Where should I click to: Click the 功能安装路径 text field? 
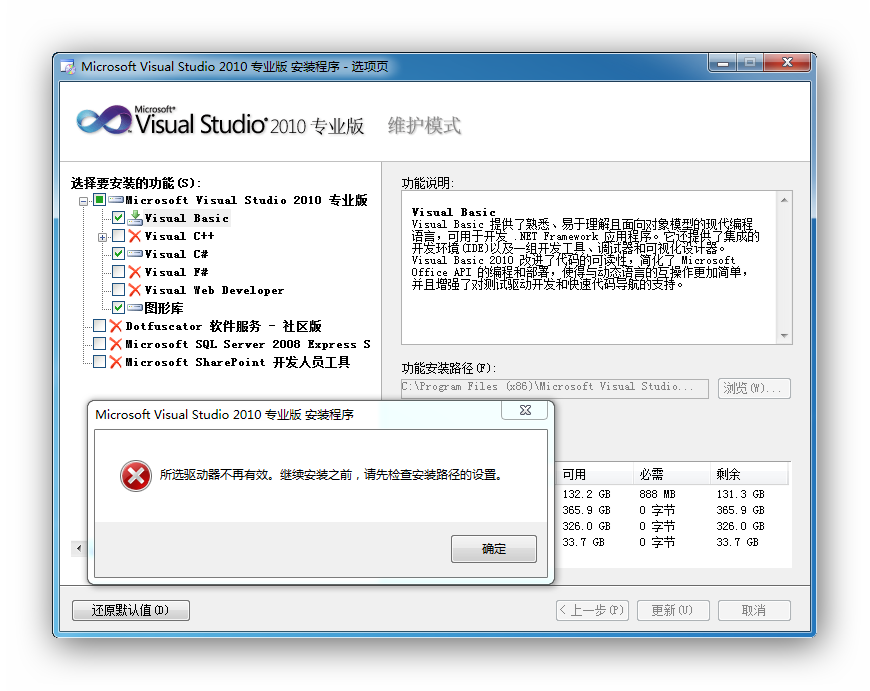pos(555,388)
